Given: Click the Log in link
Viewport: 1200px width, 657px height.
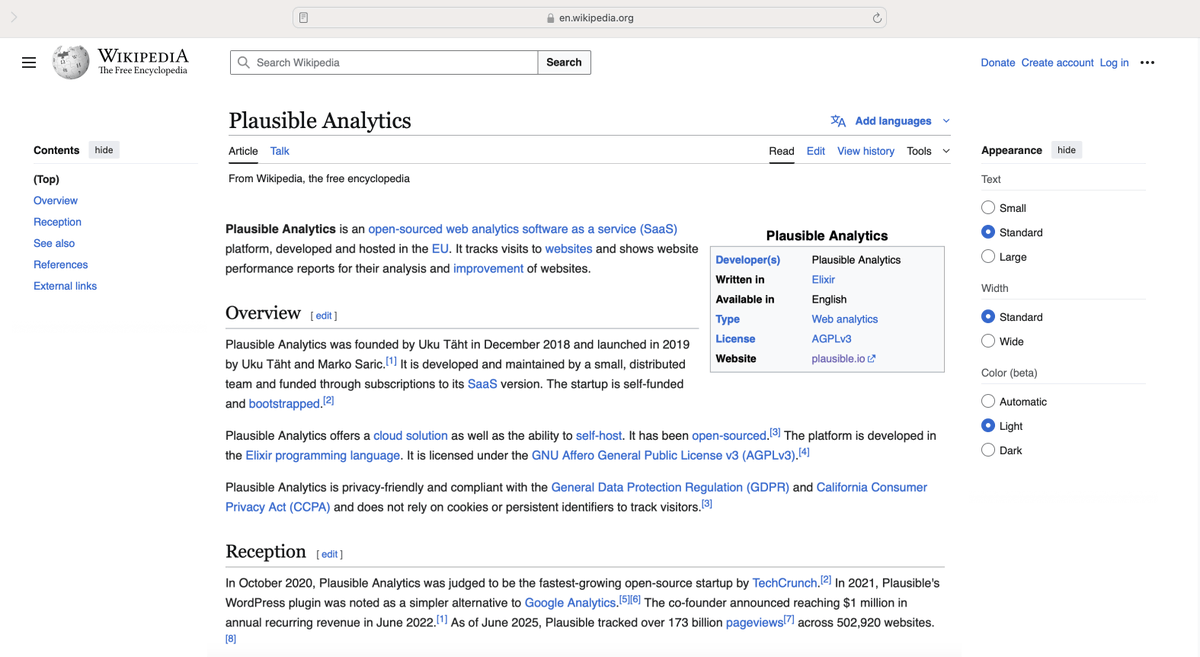Looking at the screenshot, I should pyautogui.click(x=1114, y=62).
